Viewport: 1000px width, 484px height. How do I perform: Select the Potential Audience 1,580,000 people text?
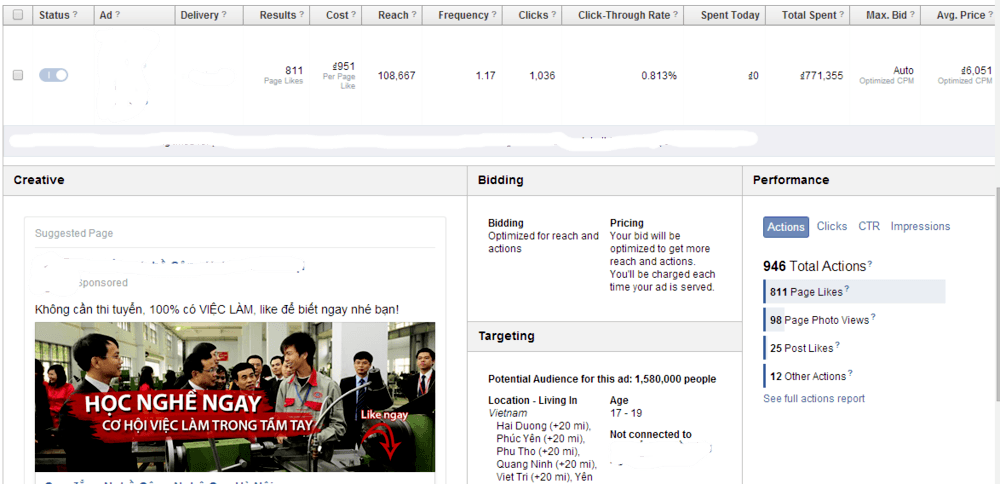click(x=602, y=379)
